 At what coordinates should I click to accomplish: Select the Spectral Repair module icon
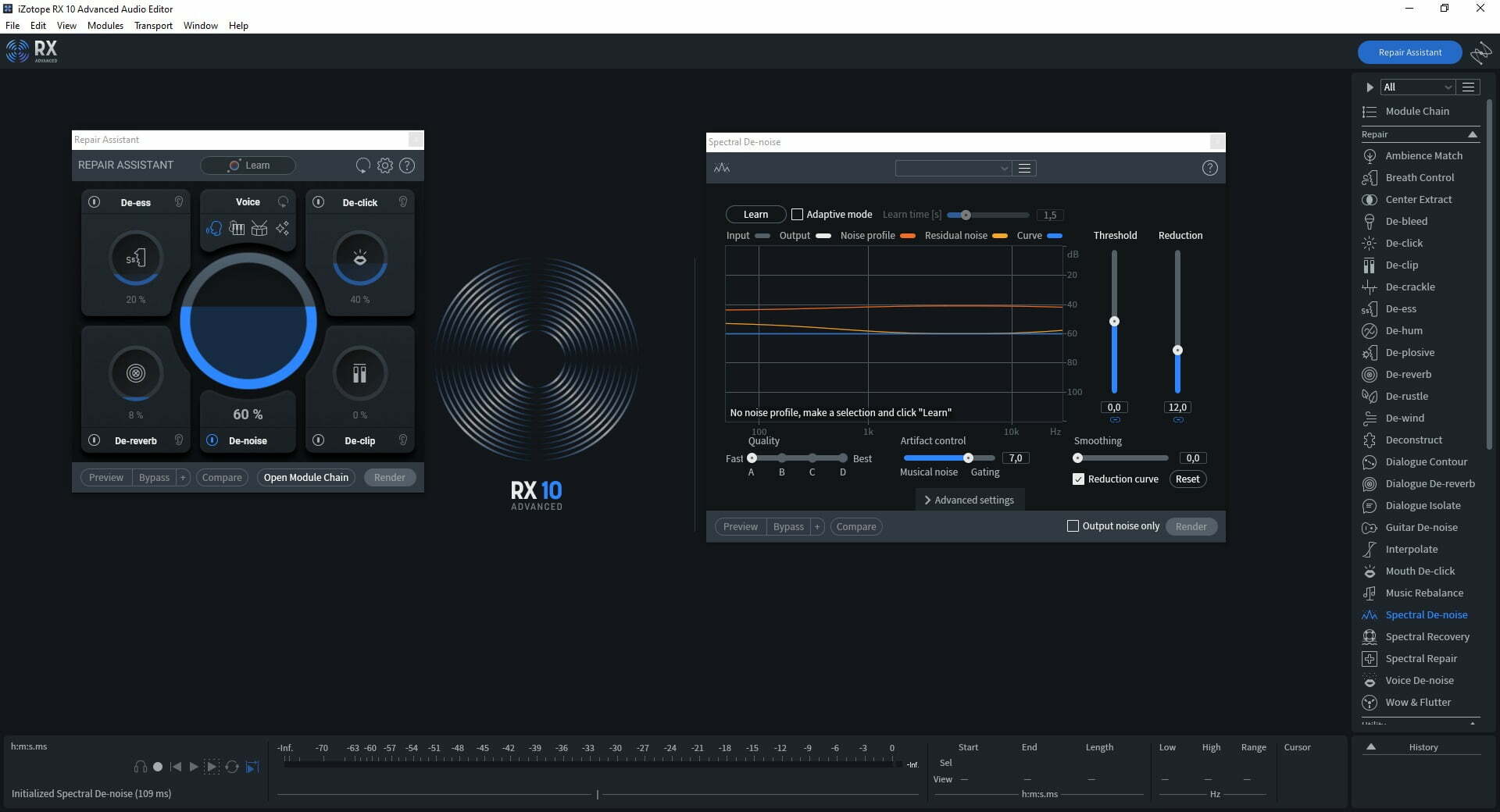pyautogui.click(x=1369, y=659)
